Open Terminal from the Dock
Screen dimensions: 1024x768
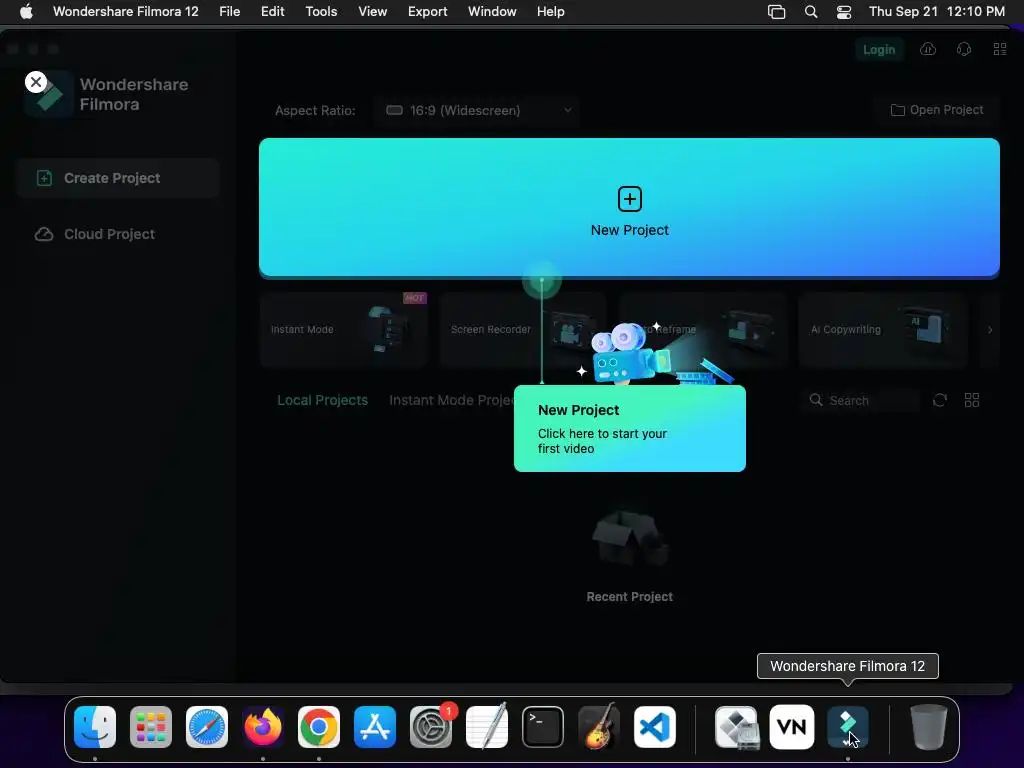click(543, 727)
